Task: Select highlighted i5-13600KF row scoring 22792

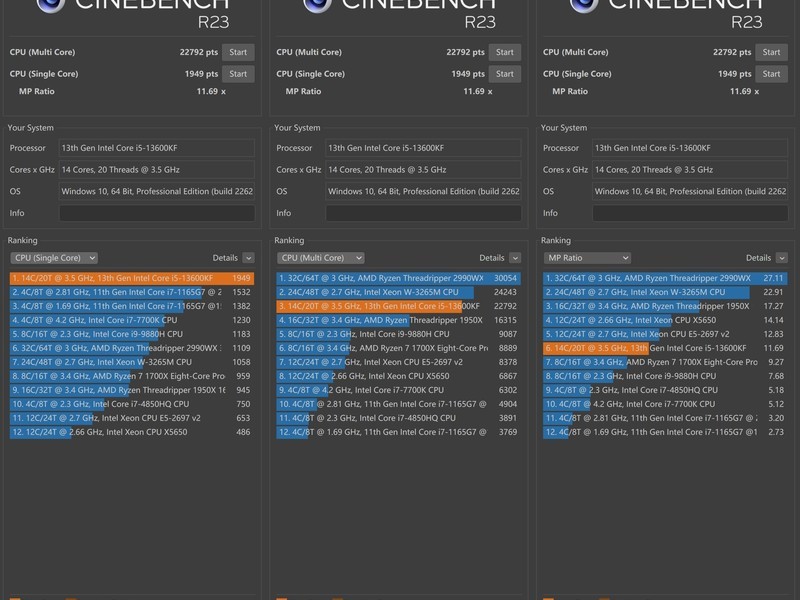Action: tap(398, 306)
